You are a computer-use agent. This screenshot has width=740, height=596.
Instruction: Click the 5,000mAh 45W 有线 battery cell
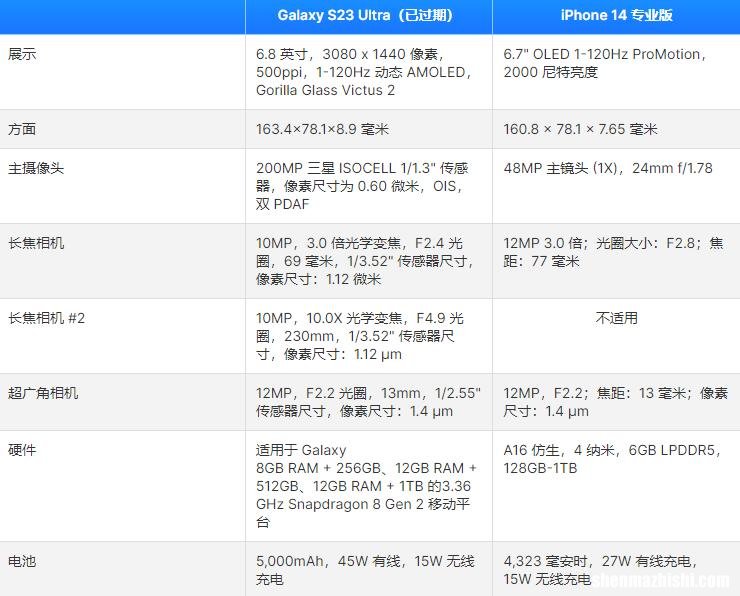[369, 569]
